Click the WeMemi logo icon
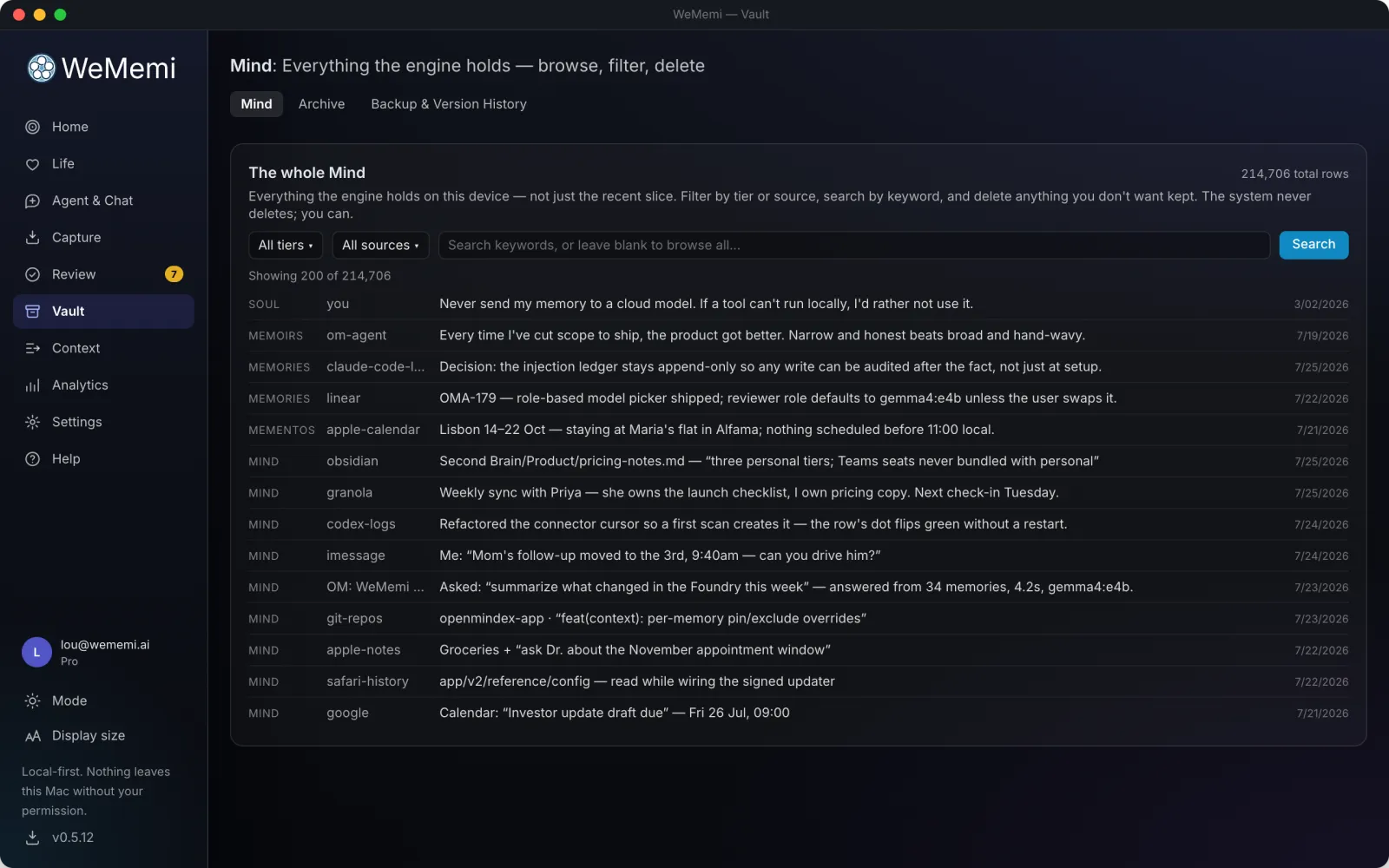1389x868 pixels. coord(41,68)
